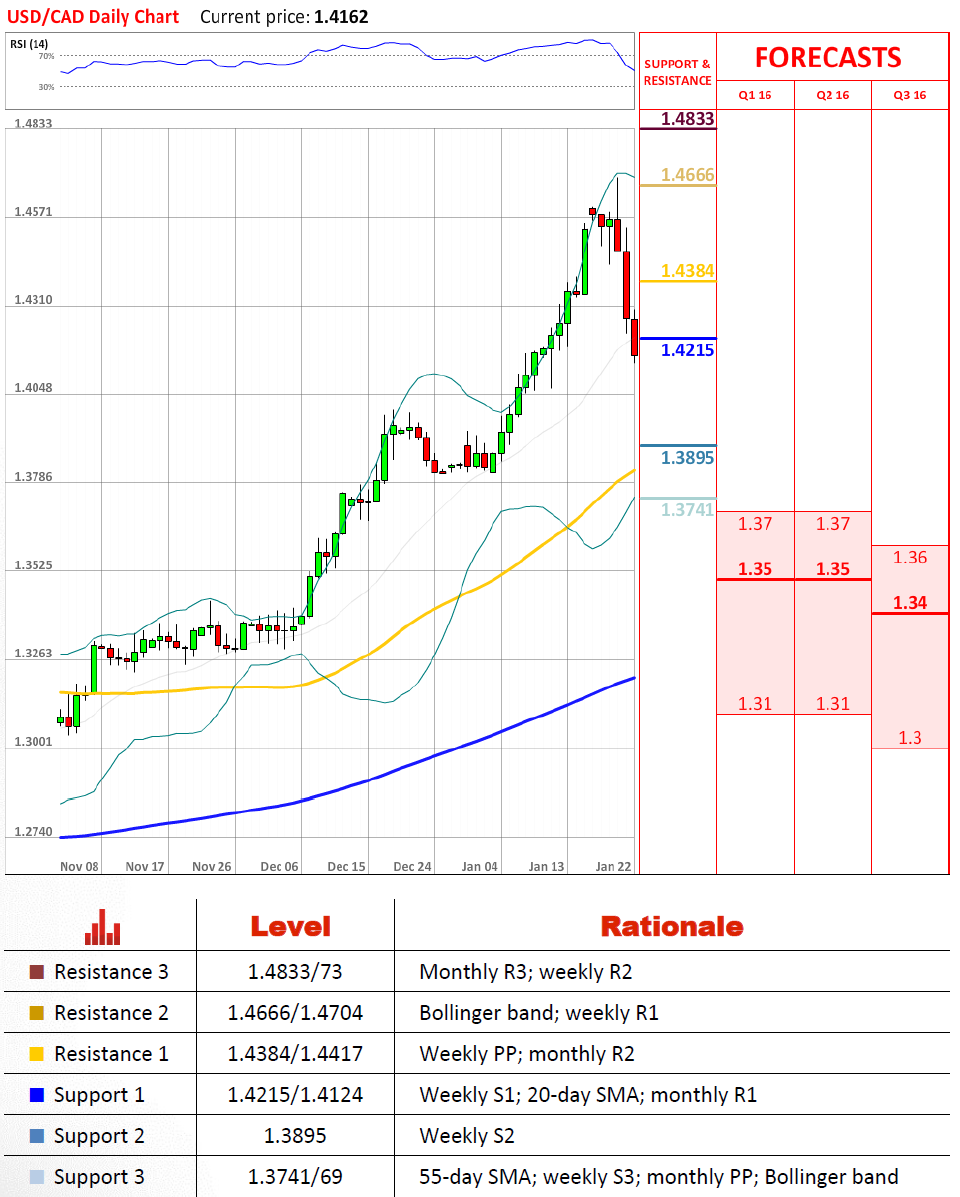Click the Q3 16 mean forecast 1.34
The height and width of the screenshot is (1197, 960).
pyautogui.click(x=910, y=603)
